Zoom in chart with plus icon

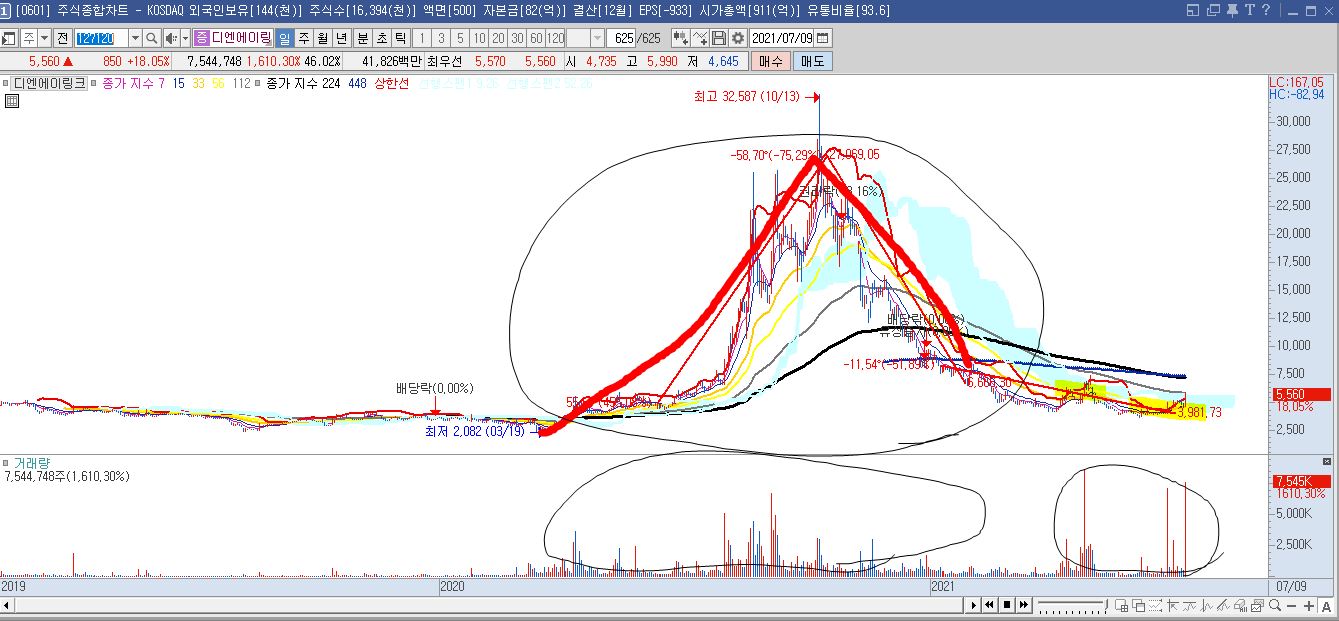coord(1309,606)
